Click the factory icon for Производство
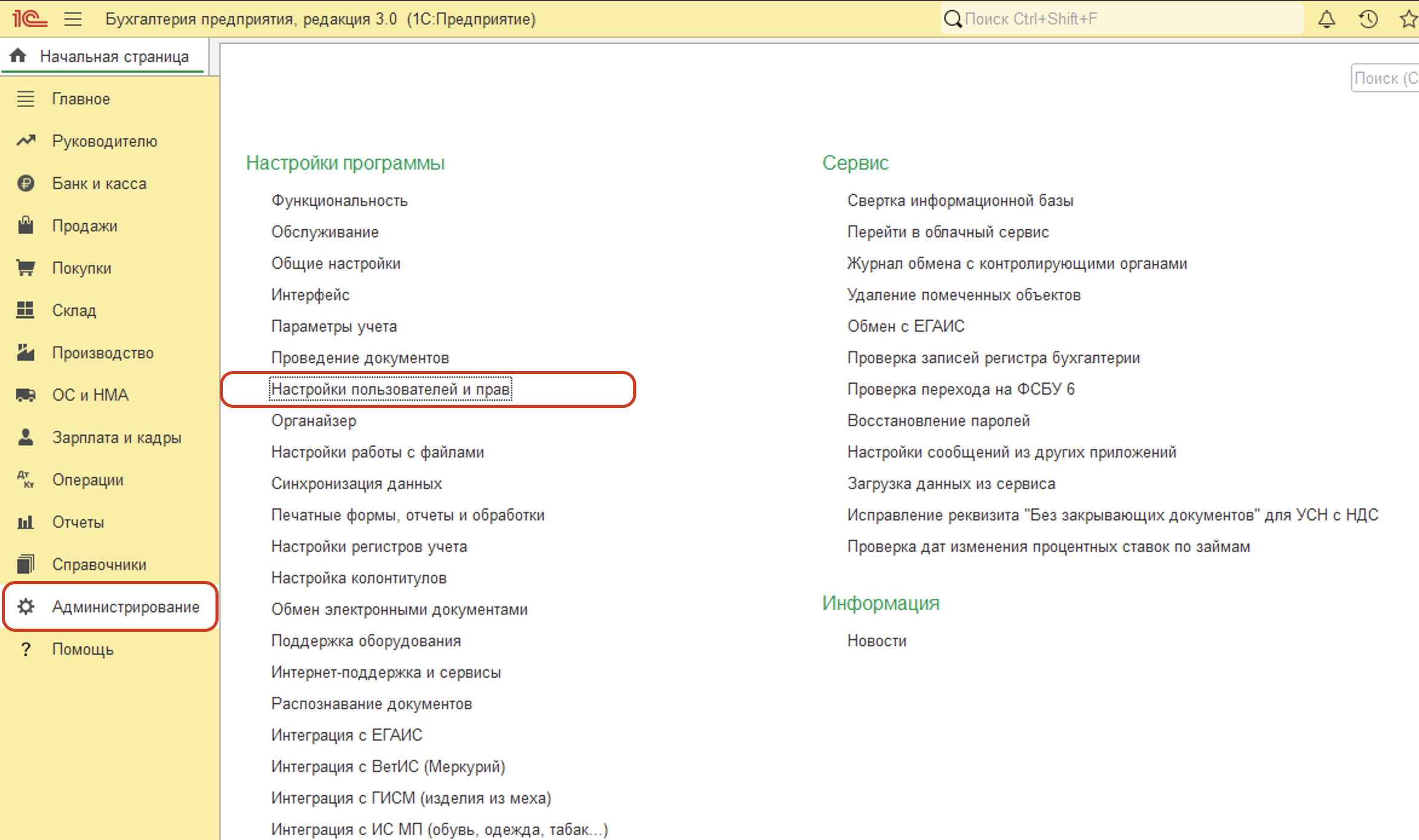The image size is (1419, 840). (25, 352)
